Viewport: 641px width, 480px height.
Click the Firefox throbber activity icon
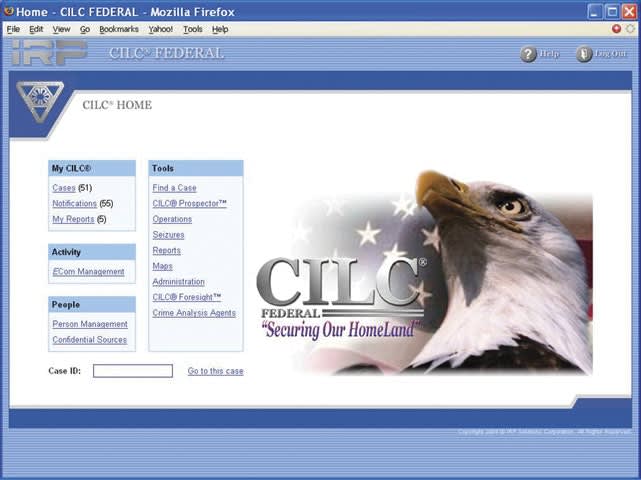tap(630, 29)
